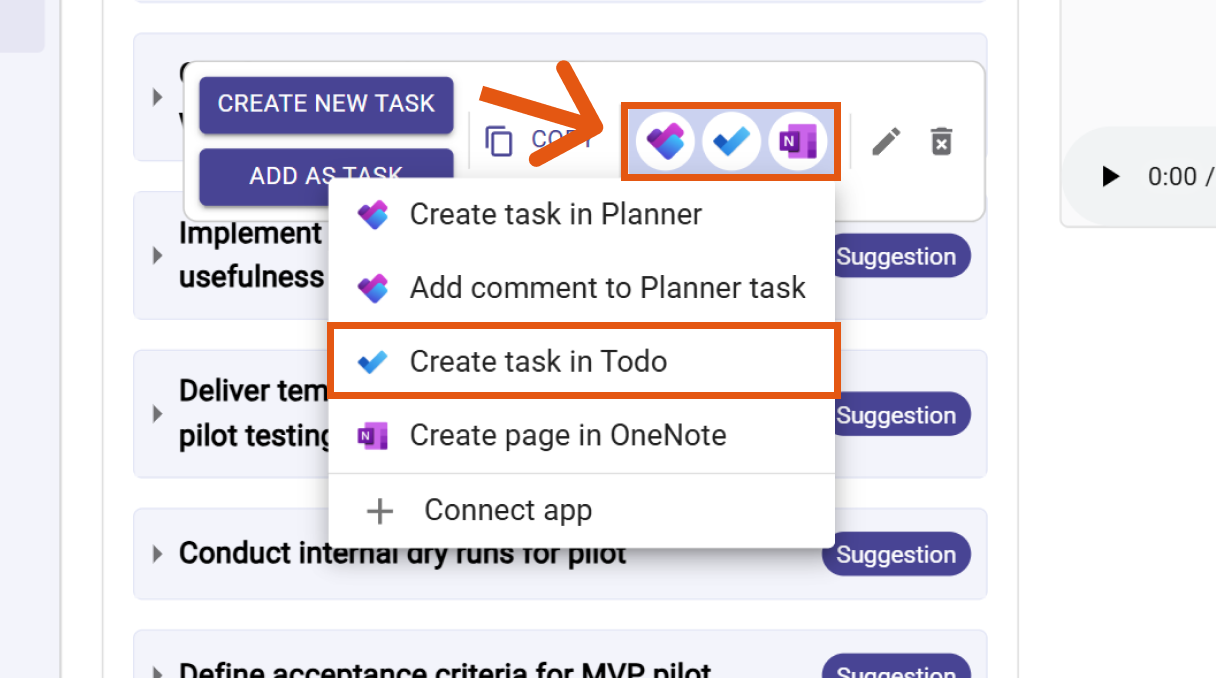Click the plus icon beside Connect app

(380, 511)
